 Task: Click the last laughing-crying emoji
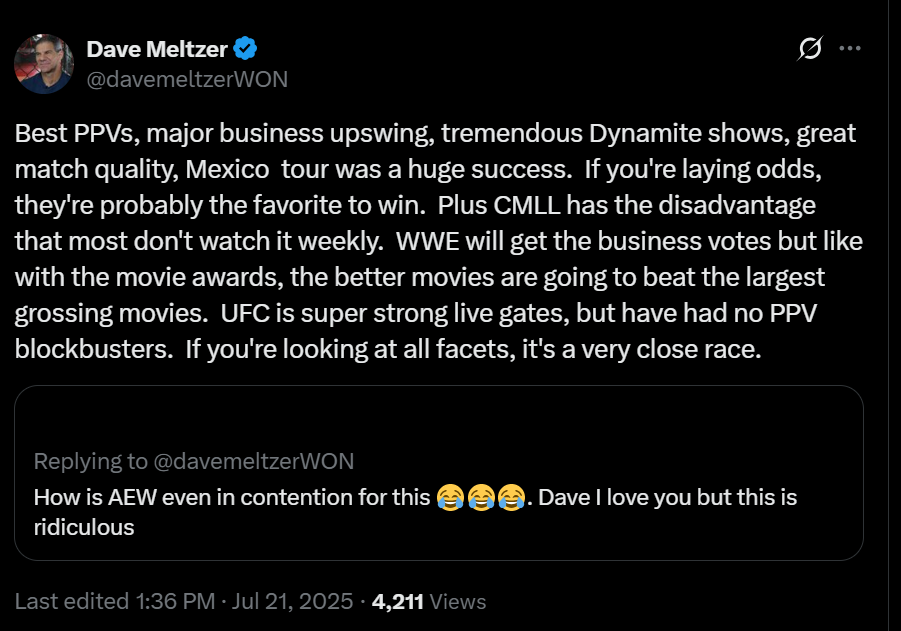(x=511, y=497)
